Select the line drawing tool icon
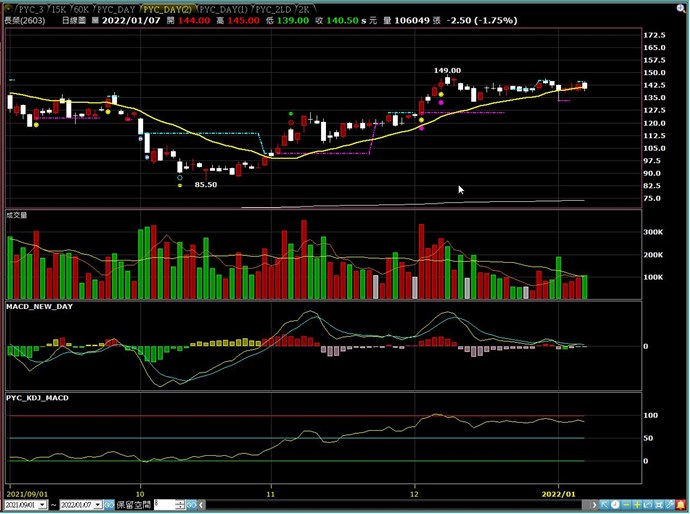The image size is (690, 514). (x=669, y=505)
